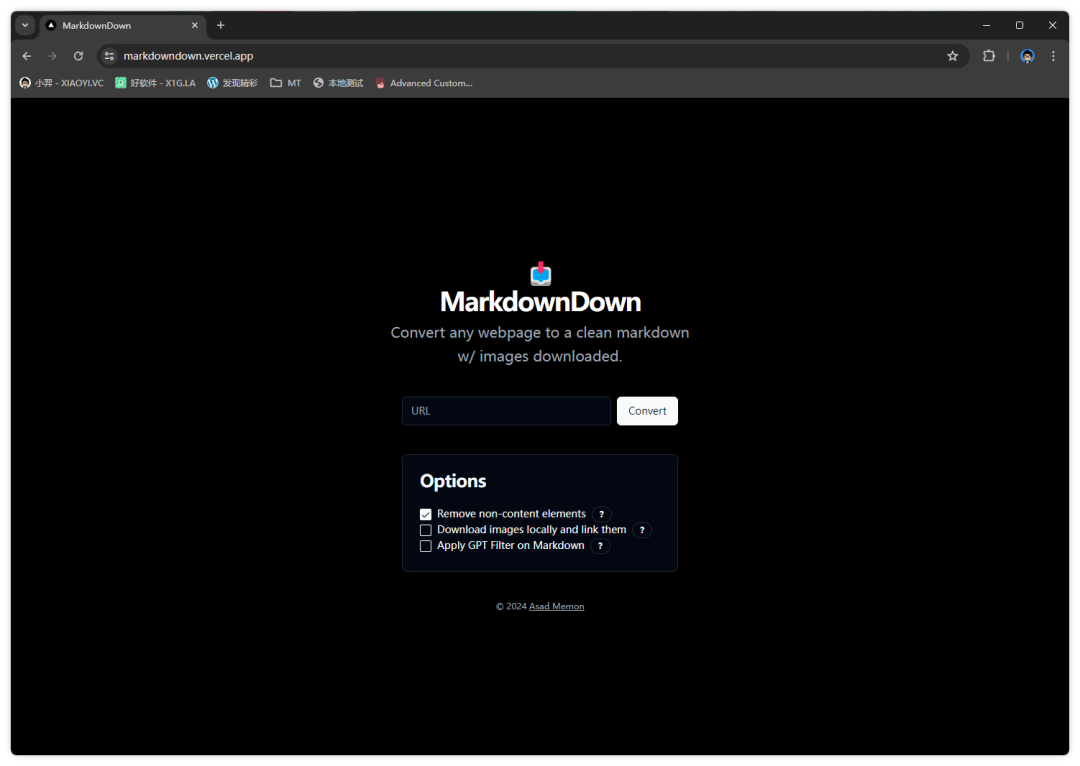View site information icon in address bar
This screenshot has width=1080, height=766.
109,56
